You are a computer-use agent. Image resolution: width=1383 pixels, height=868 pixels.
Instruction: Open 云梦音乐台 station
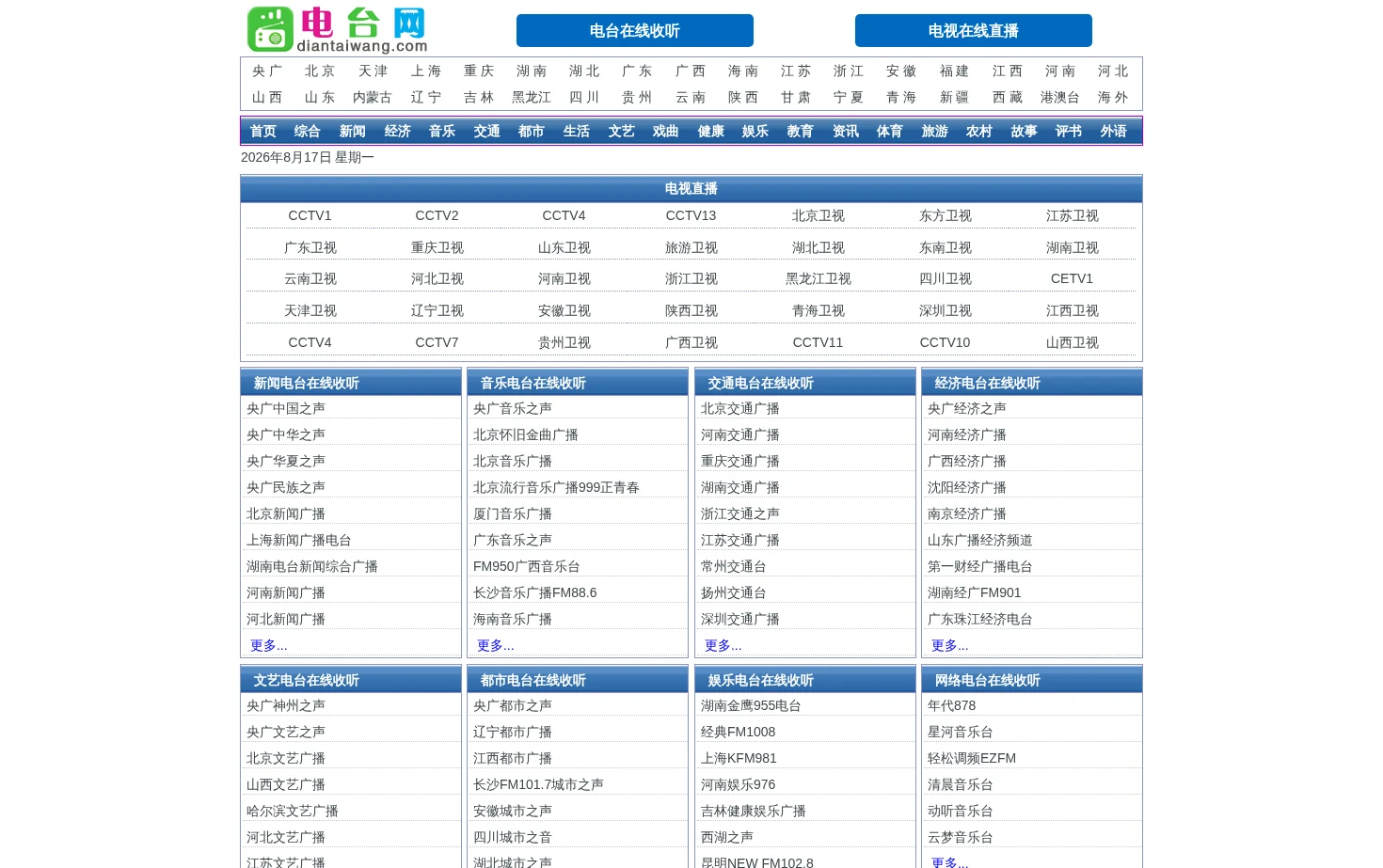click(961, 837)
